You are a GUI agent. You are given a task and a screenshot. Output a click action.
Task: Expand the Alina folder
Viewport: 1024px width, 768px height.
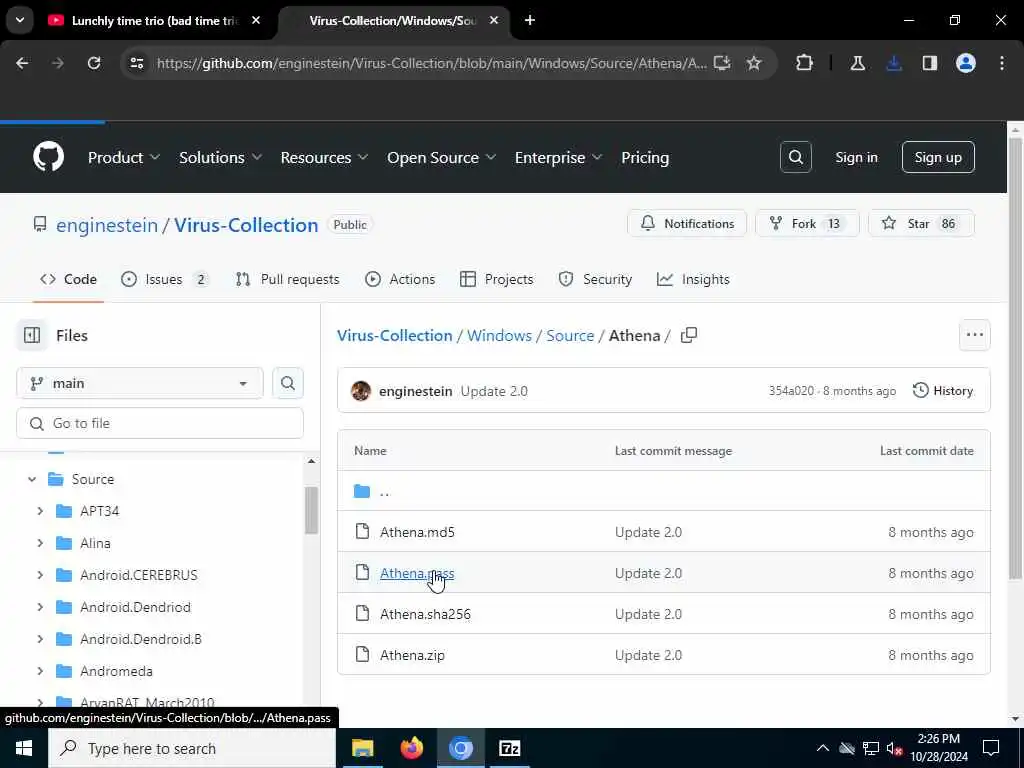pyautogui.click(x=40, y=543)
